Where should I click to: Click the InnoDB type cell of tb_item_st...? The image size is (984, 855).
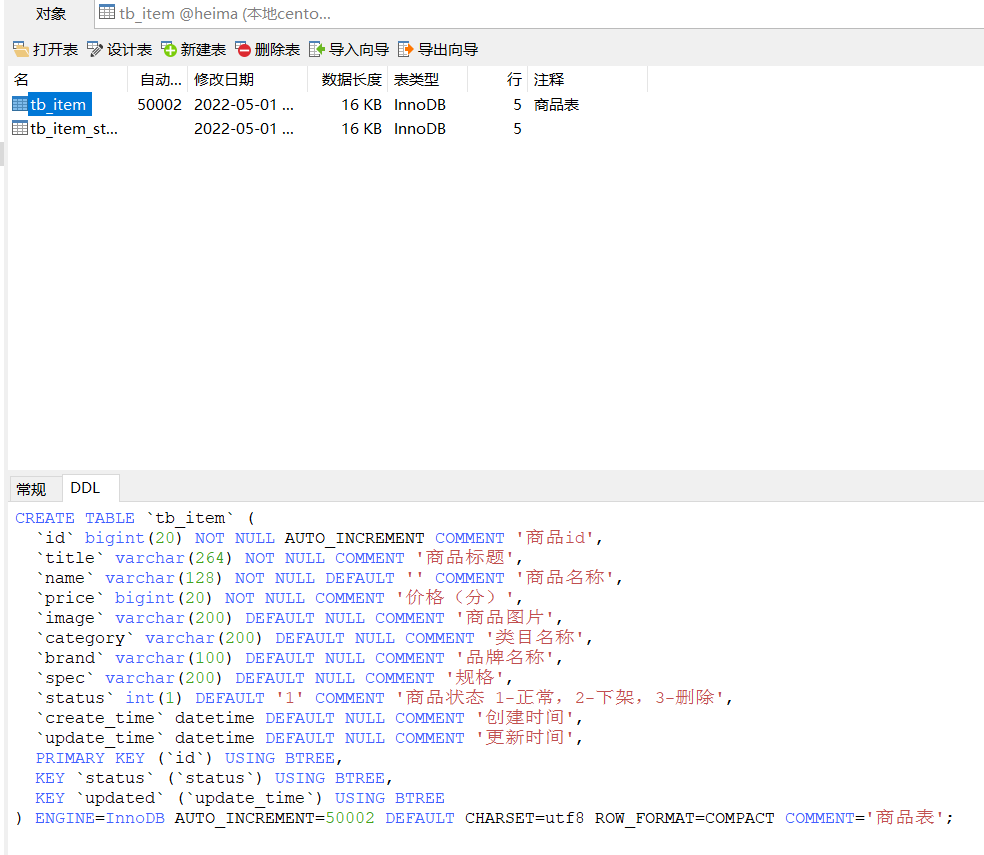pos(420,129)
